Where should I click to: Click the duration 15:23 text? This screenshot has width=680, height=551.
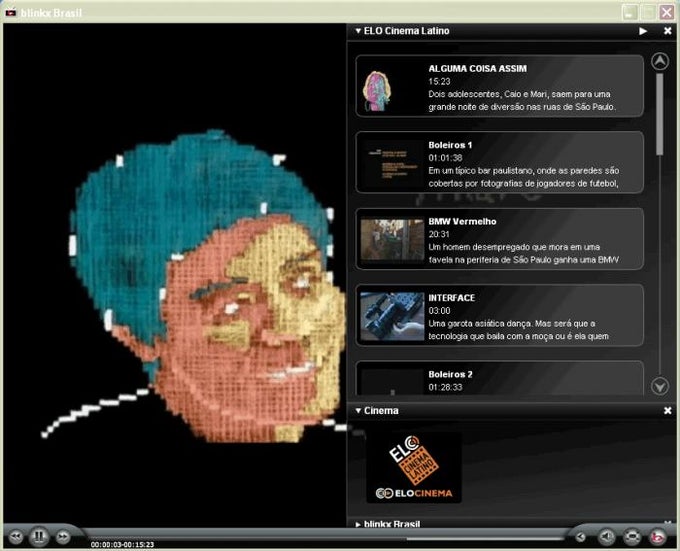point(439,82)
